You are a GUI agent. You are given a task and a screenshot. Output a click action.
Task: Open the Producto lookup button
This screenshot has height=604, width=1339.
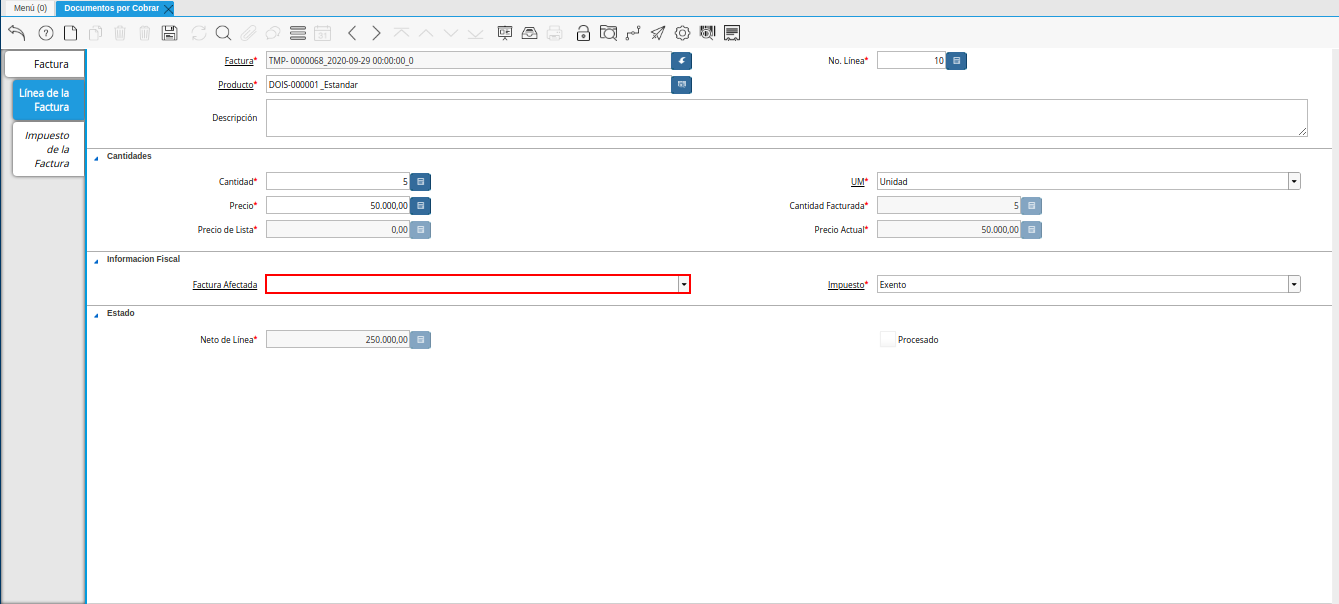tap(682, 85)
